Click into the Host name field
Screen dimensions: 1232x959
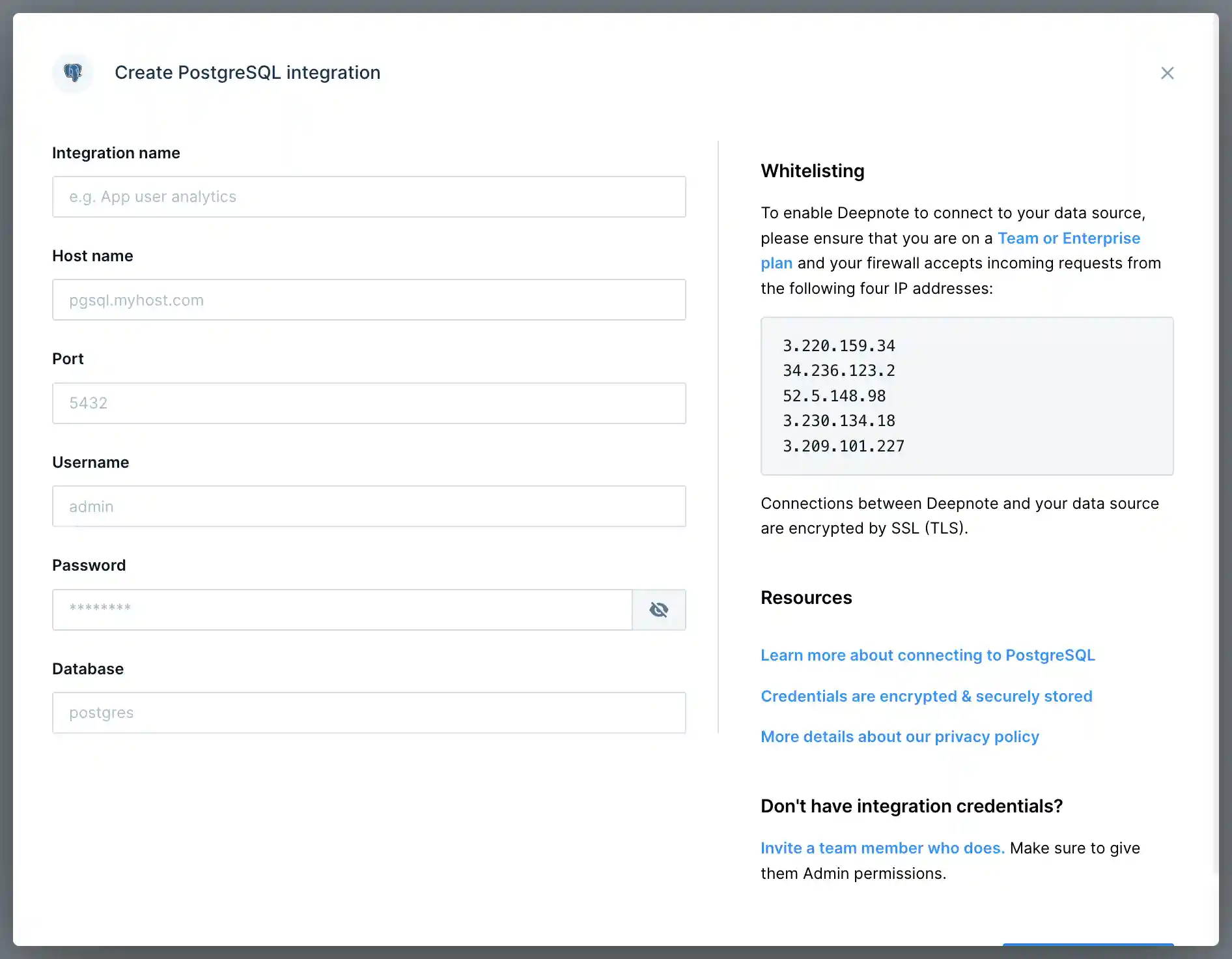pyautogui.click(x=369, y=300)
